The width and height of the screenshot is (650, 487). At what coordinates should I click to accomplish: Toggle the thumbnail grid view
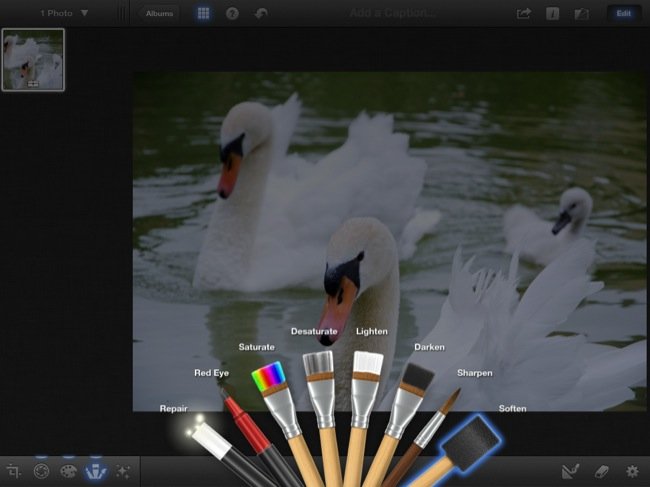point(203,14)
